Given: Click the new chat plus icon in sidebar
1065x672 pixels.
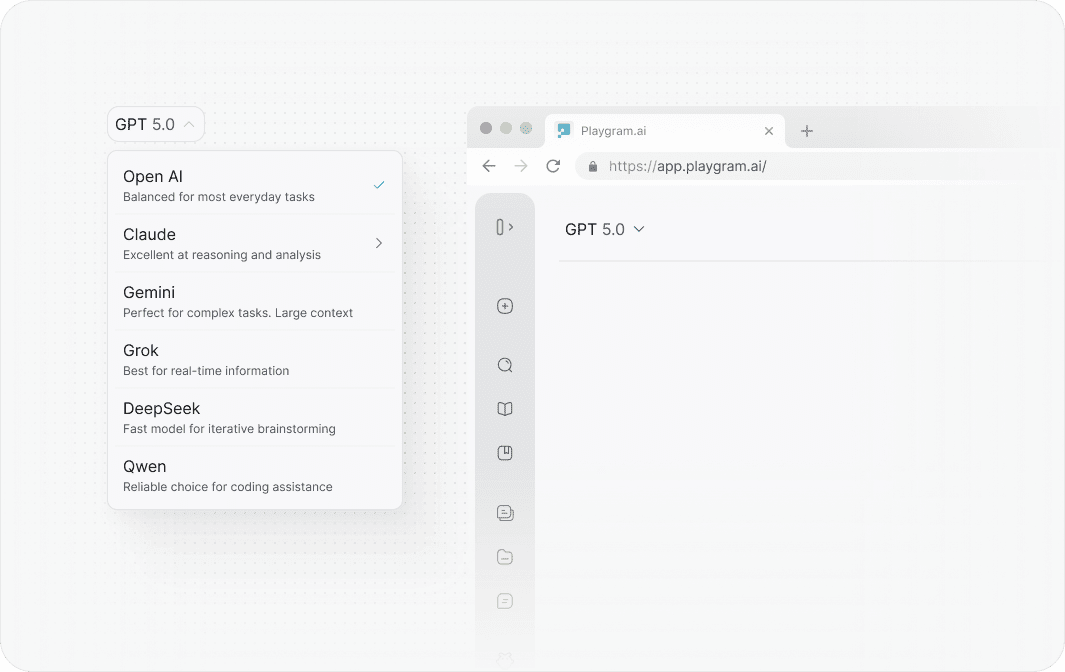Looking at the screenshot, I should pos(505,306).
